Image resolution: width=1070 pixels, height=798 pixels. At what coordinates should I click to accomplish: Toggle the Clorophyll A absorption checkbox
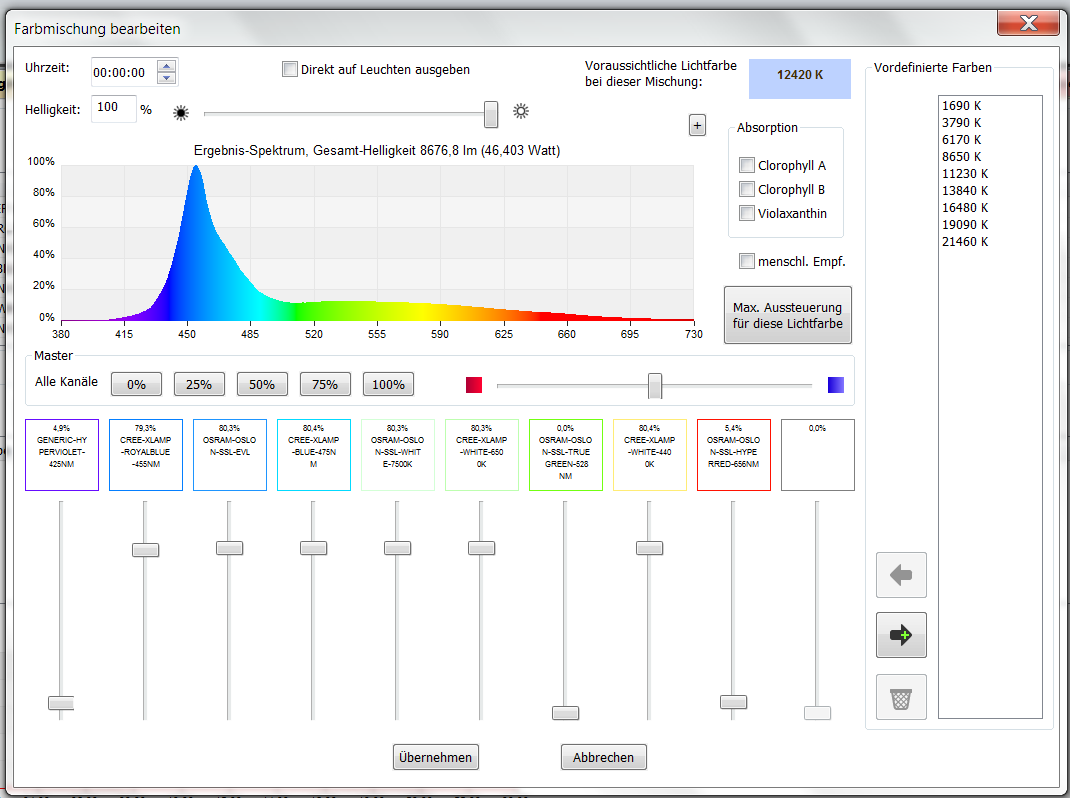point(746,165)
